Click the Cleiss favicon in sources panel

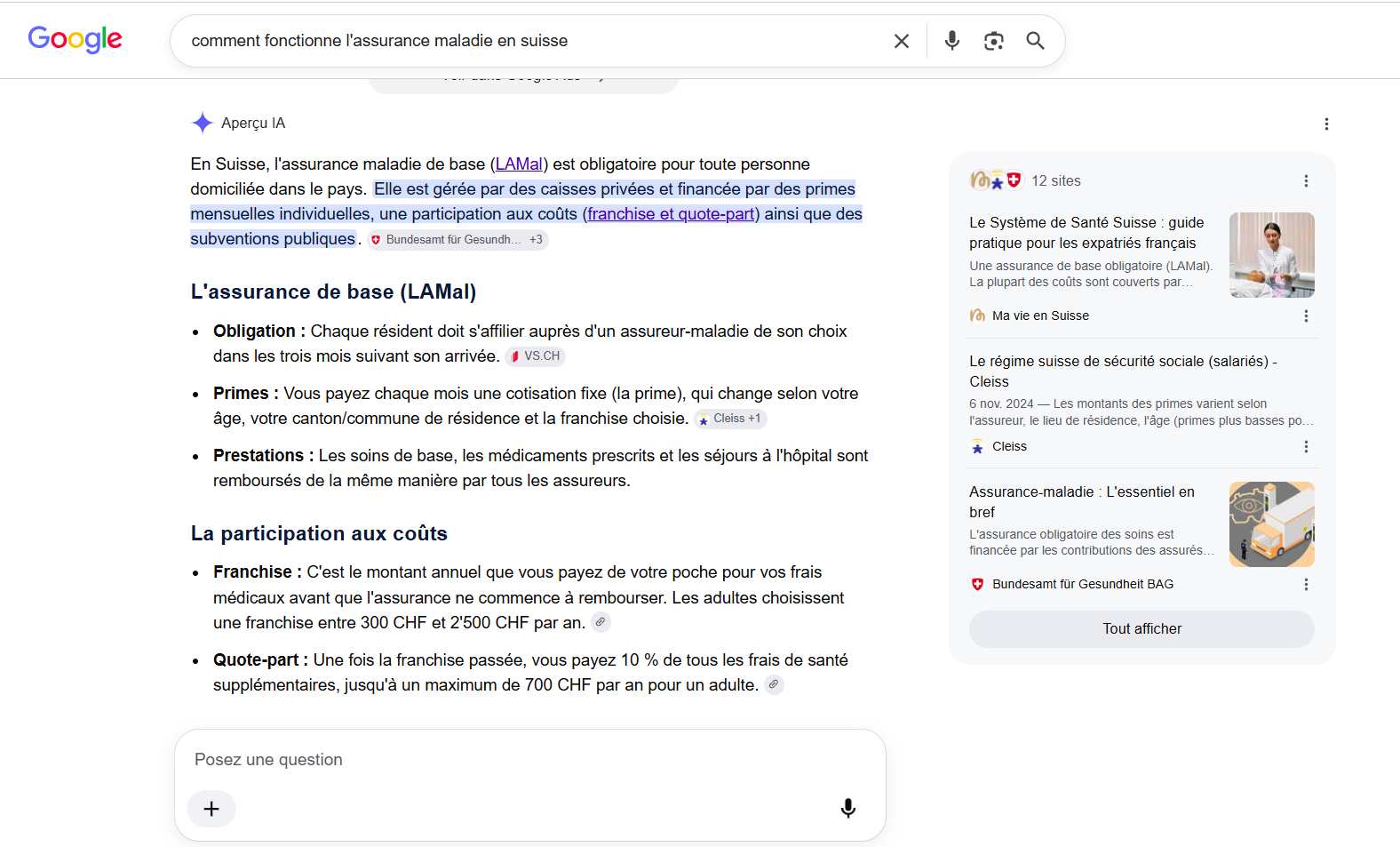click(977, 447)
